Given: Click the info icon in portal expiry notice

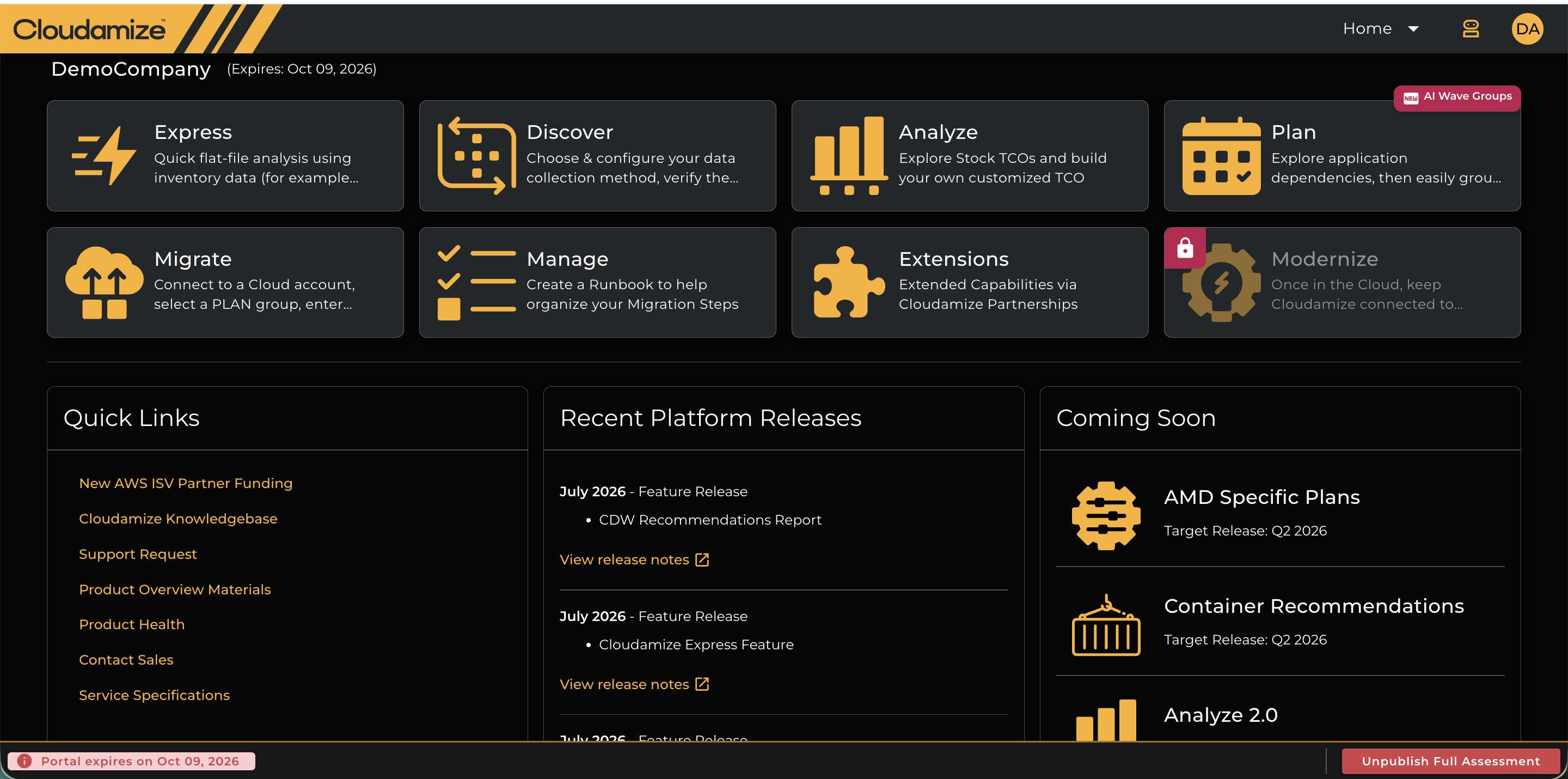Looking at the screenshot, I should [24, 760].
